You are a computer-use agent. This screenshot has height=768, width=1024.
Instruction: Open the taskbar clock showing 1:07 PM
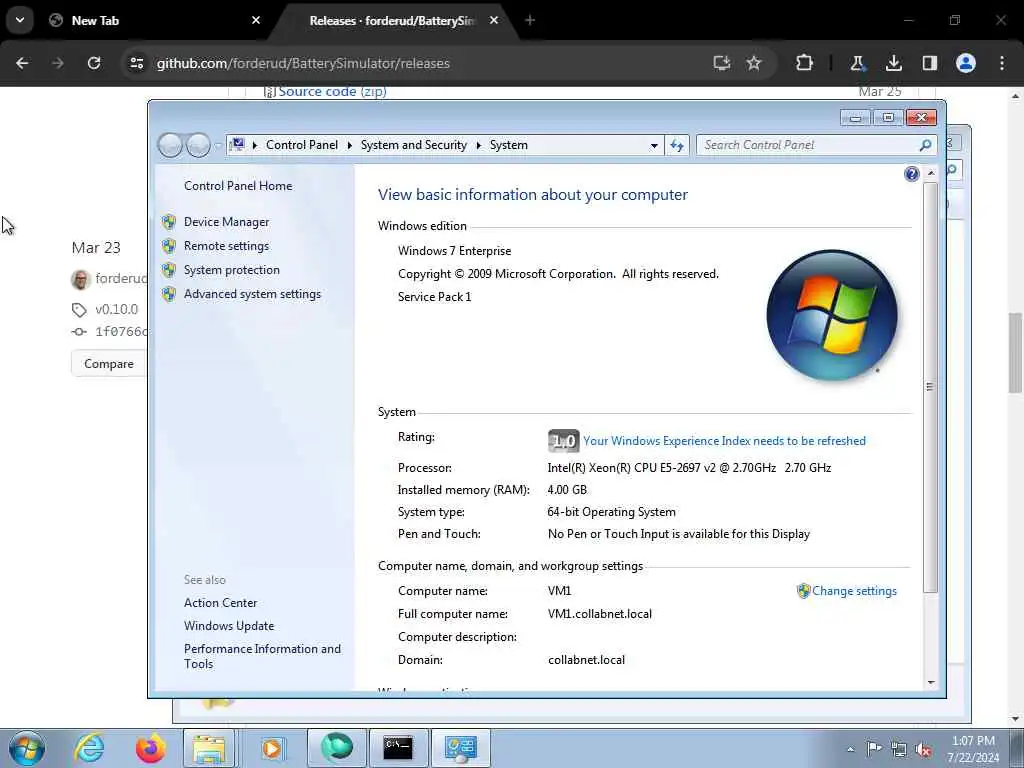pos(973,749)
